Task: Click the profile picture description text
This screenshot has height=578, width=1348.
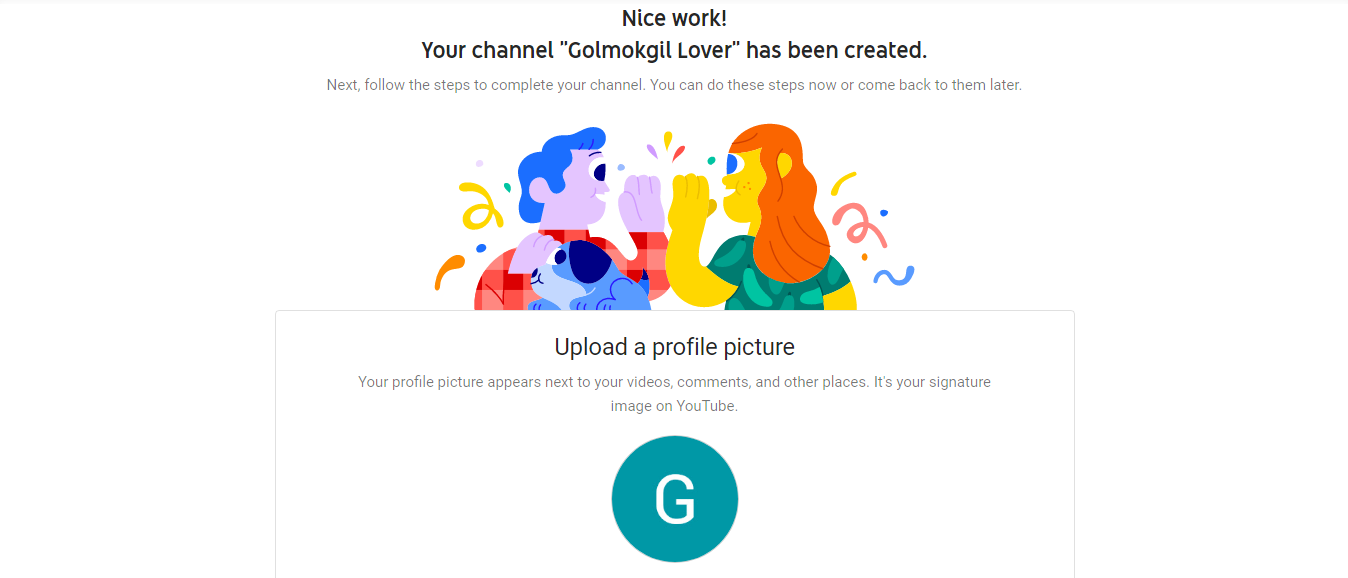Action: [674, 382]
